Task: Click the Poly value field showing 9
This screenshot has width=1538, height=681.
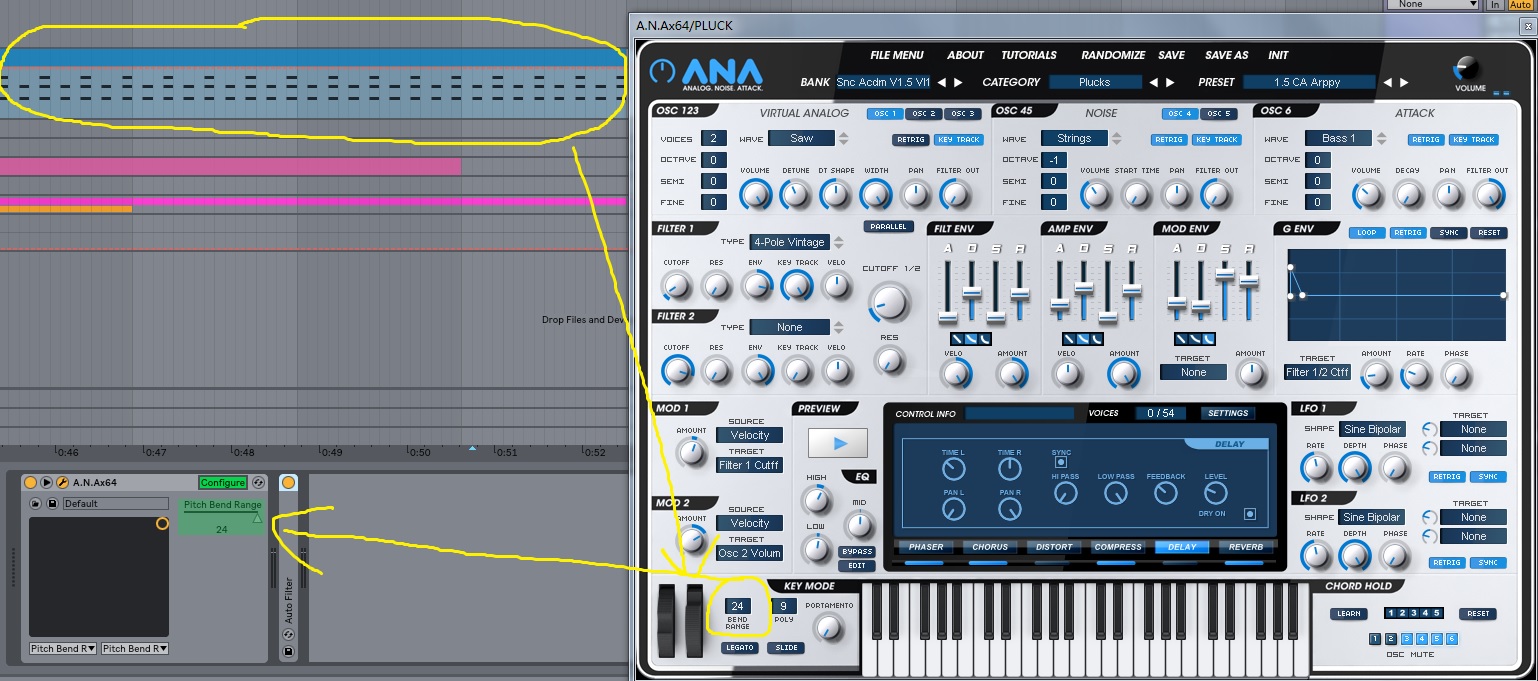Action: pyautogui.click(x=784, y=606)
